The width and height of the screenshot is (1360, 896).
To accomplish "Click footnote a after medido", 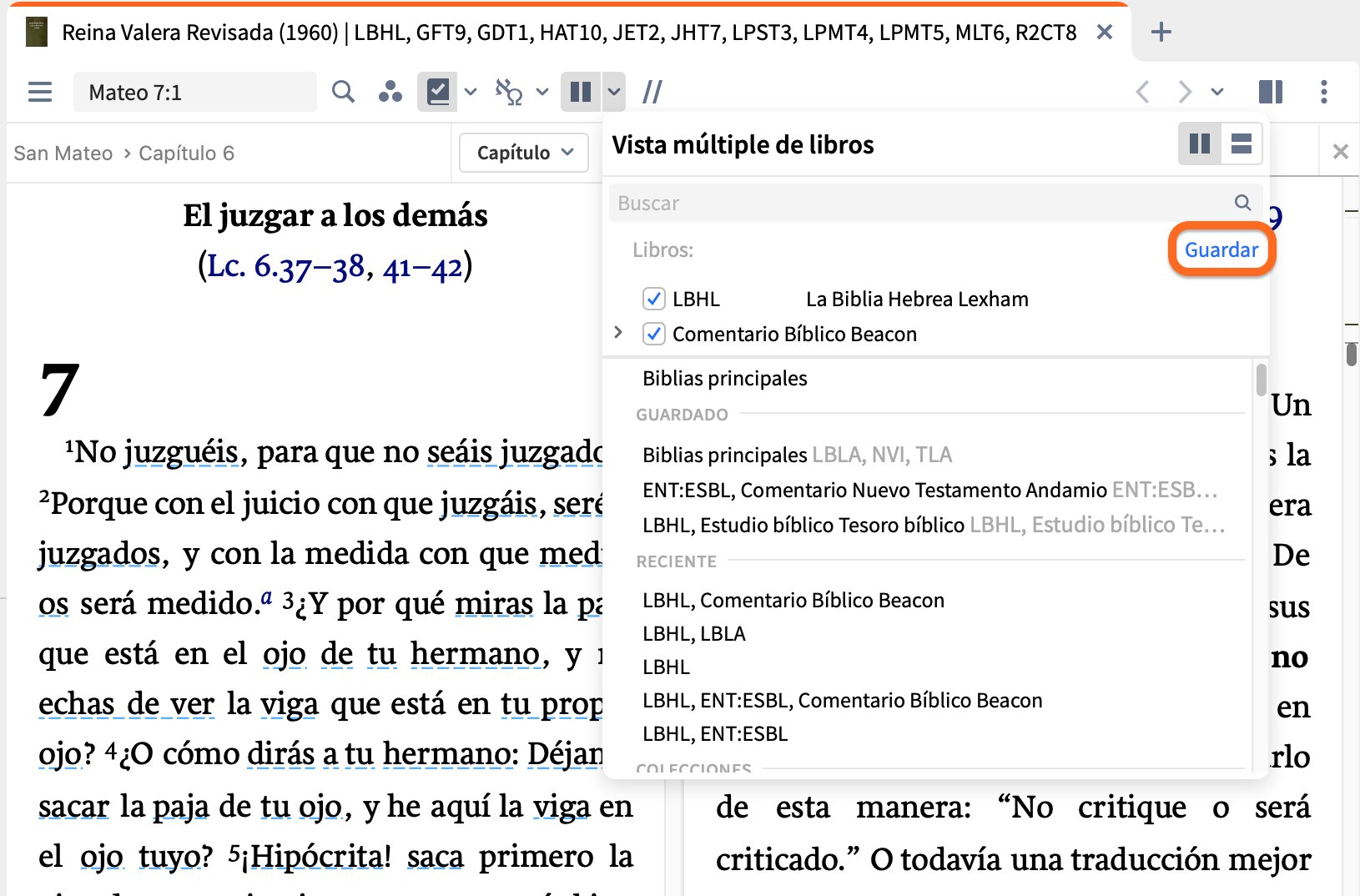I will pyautogui.click(x=267, y=597).
